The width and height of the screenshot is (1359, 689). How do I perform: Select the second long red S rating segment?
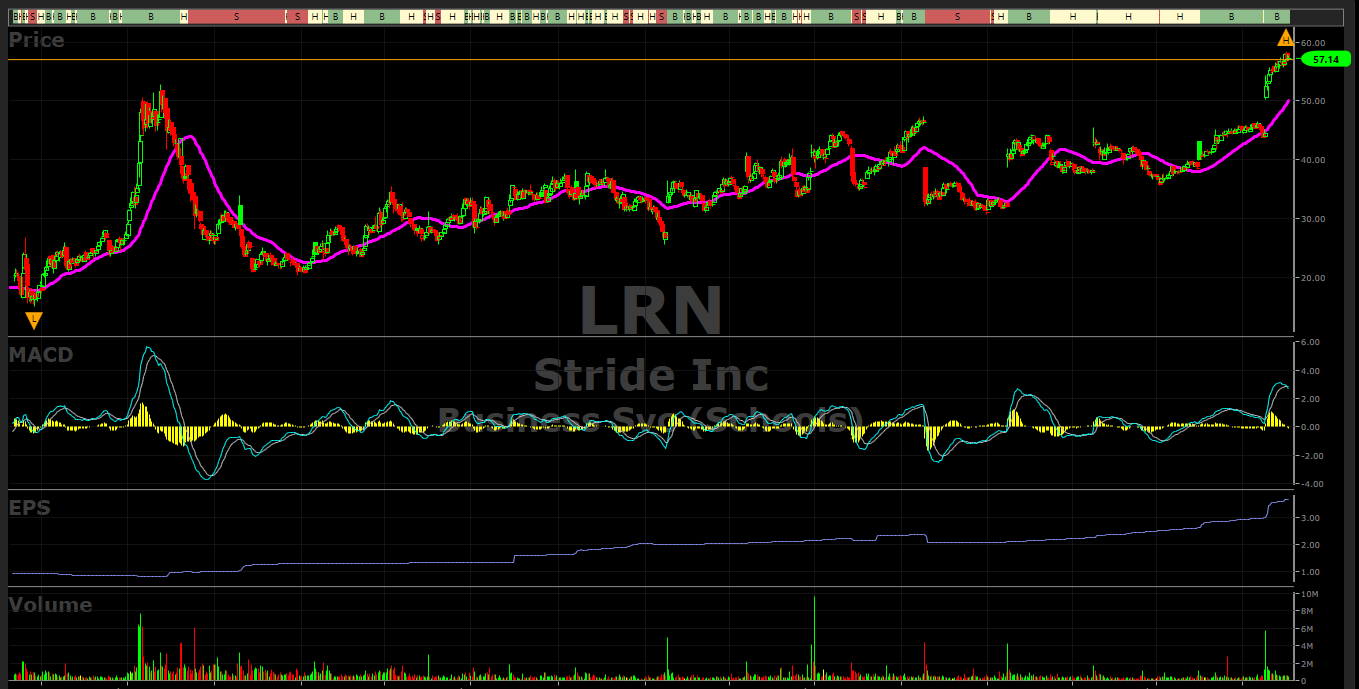[957, 17]
